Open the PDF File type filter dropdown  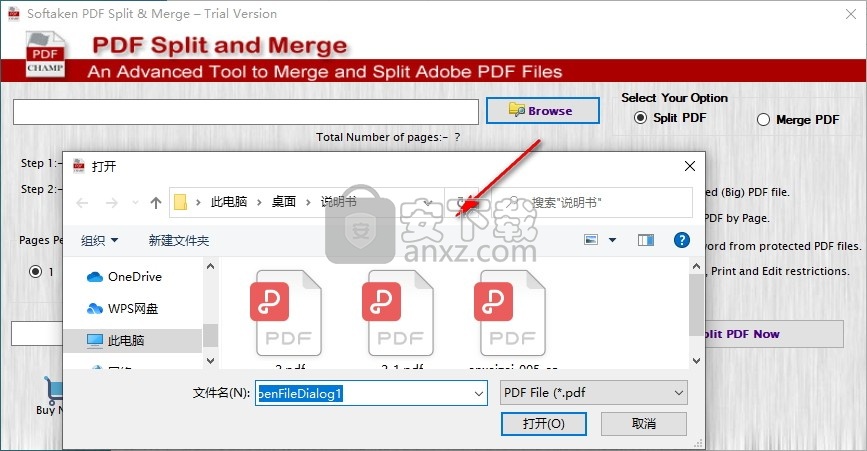593,393
